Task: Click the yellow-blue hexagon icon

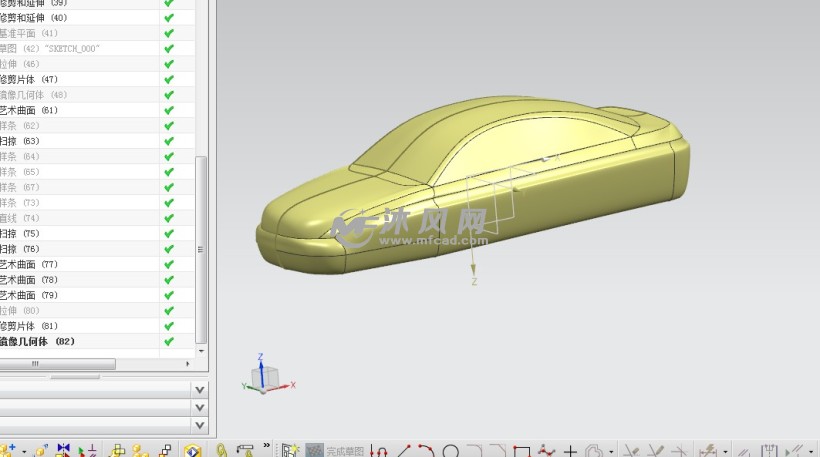Action: click(192, 450)
